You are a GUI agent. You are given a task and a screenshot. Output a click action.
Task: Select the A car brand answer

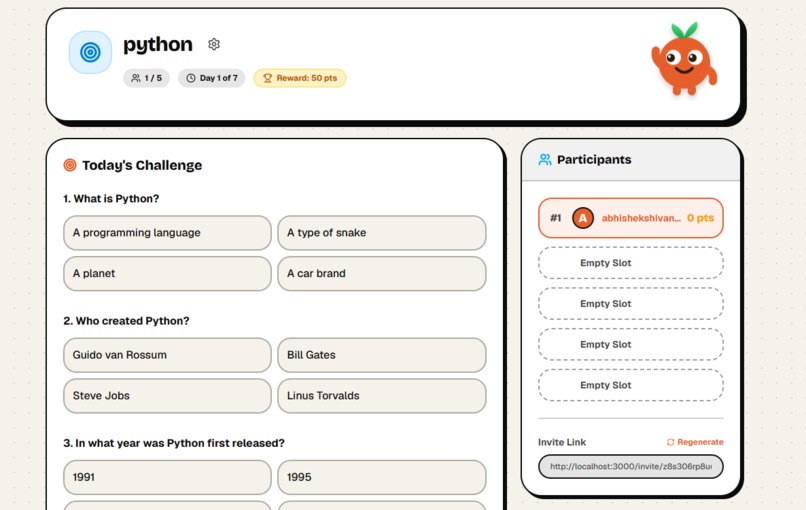point(382,274)
